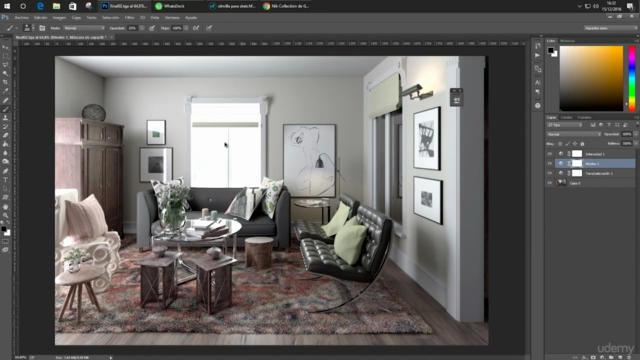This screenshot has height=360, width=640.
Task: Click the hue slider strip
Action: 632,78
